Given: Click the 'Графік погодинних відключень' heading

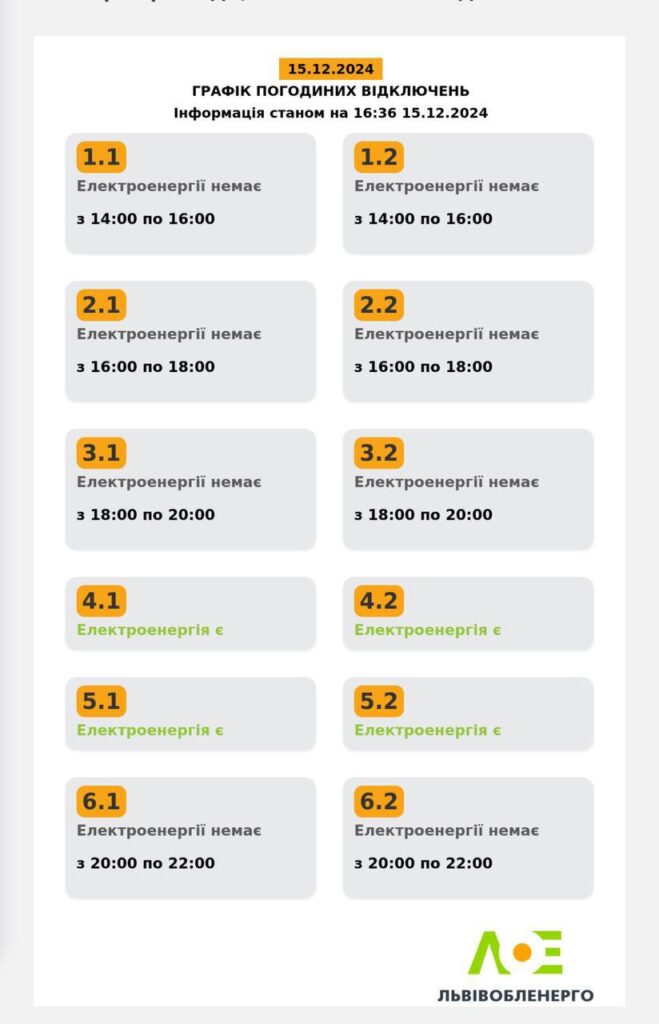Looking at the screenshot, I should click(330, 91).
